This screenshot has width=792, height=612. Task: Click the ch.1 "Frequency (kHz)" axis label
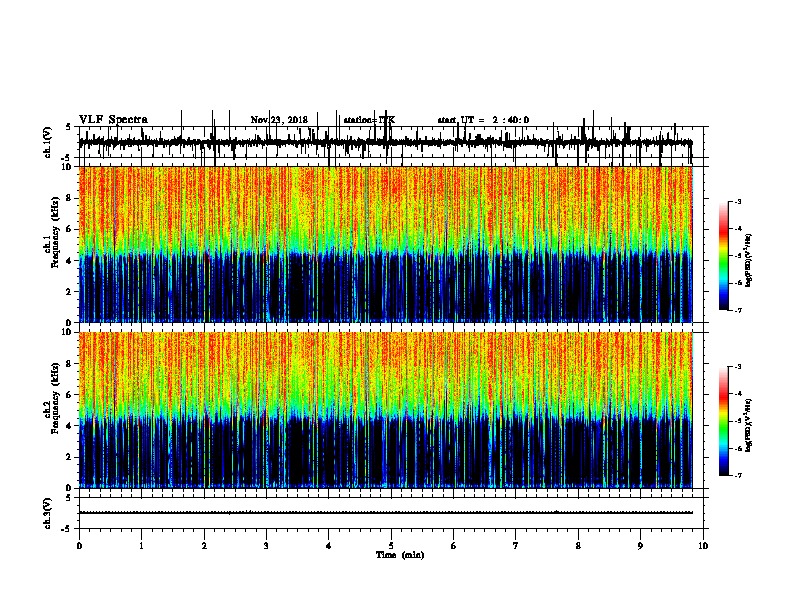pyautogui.click(x=55, y=233)
